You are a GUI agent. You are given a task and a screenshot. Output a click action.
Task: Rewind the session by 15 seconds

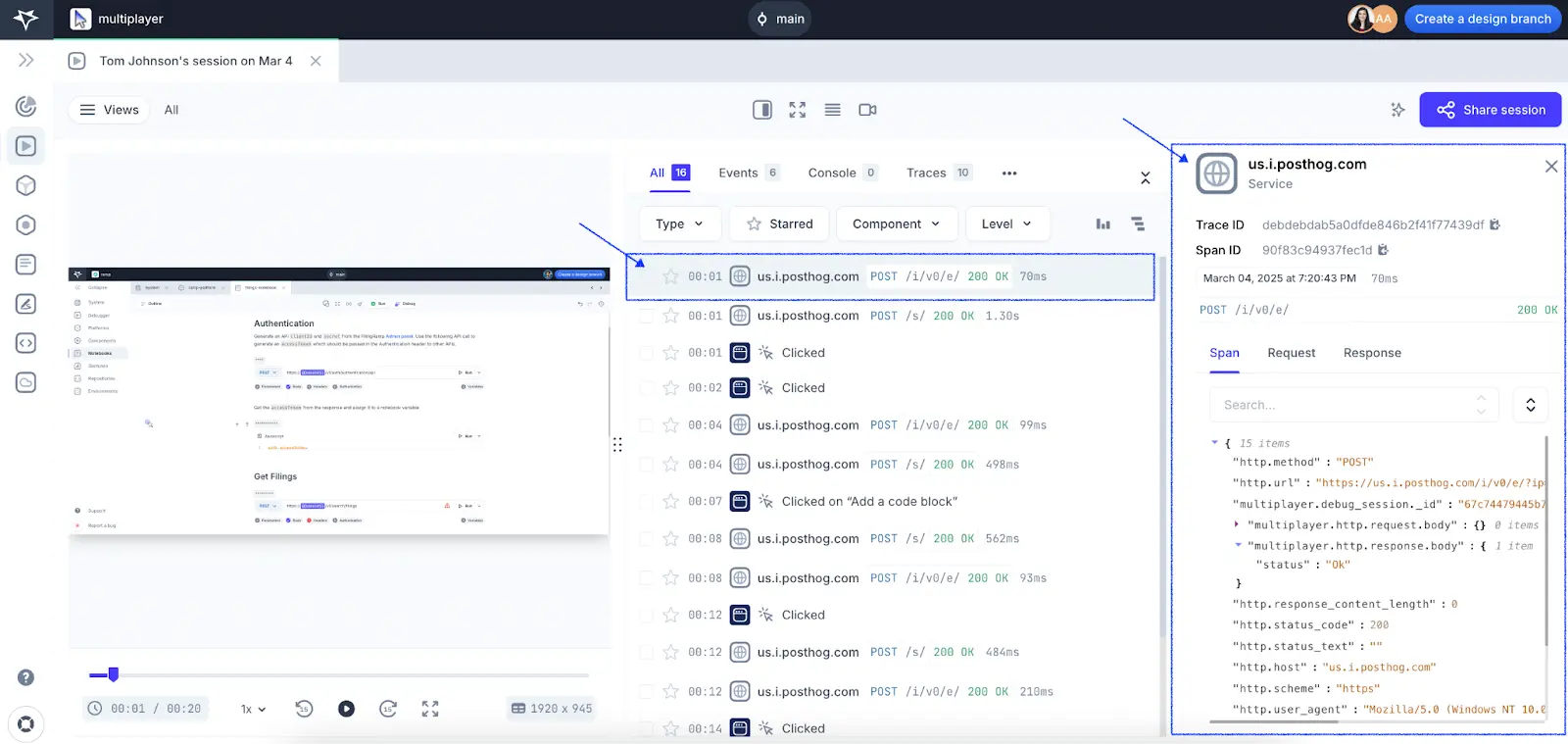(x=304, y=709)
